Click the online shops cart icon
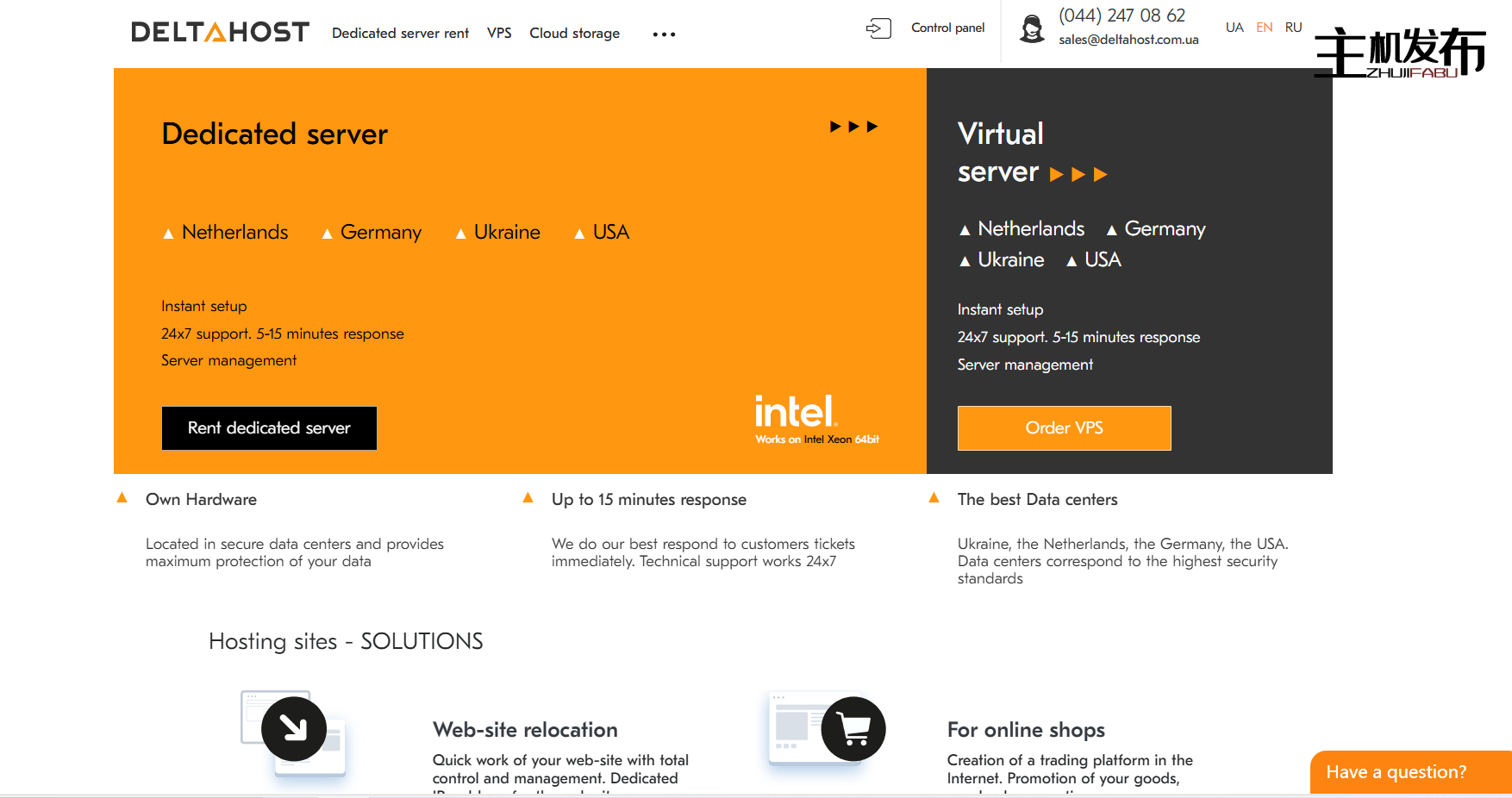 [853, 729]
